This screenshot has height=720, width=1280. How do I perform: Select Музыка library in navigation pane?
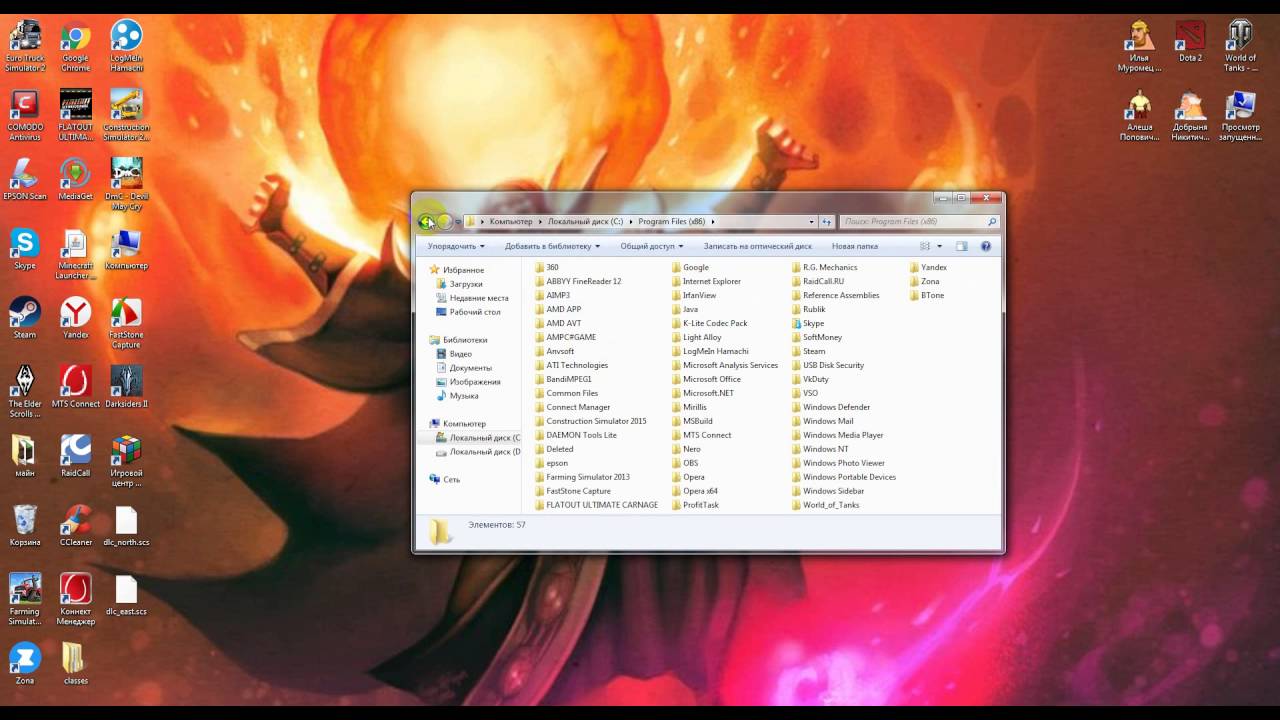pos(457,396)
